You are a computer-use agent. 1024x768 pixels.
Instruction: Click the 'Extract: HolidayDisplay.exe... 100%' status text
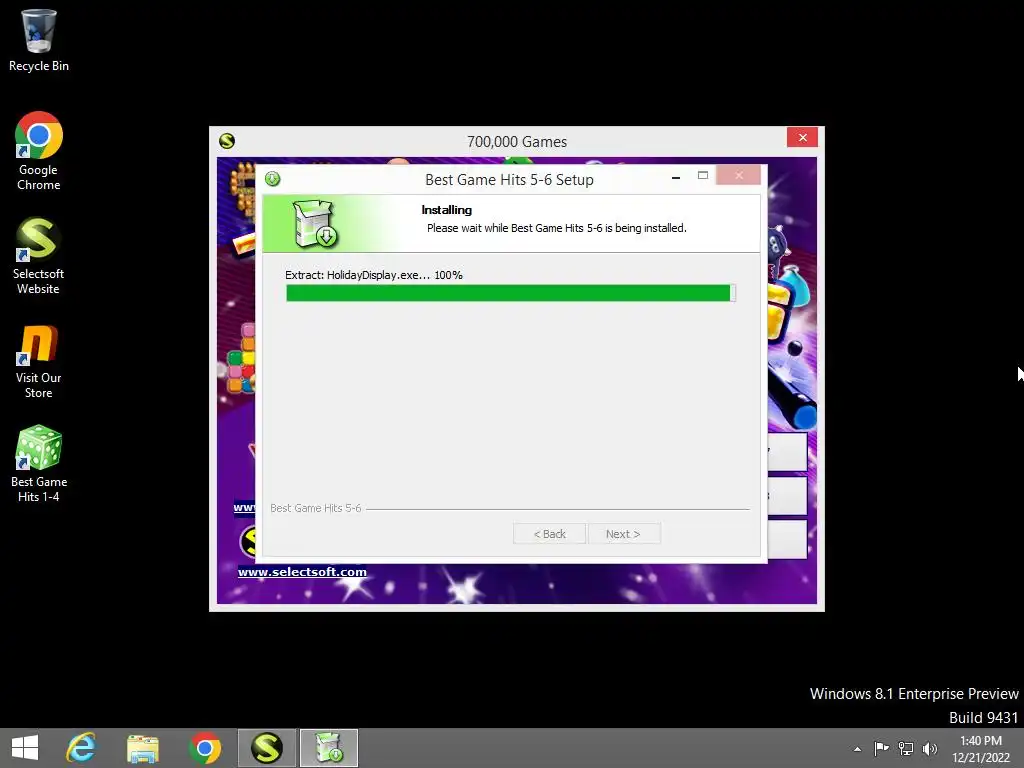coord(374,275)
